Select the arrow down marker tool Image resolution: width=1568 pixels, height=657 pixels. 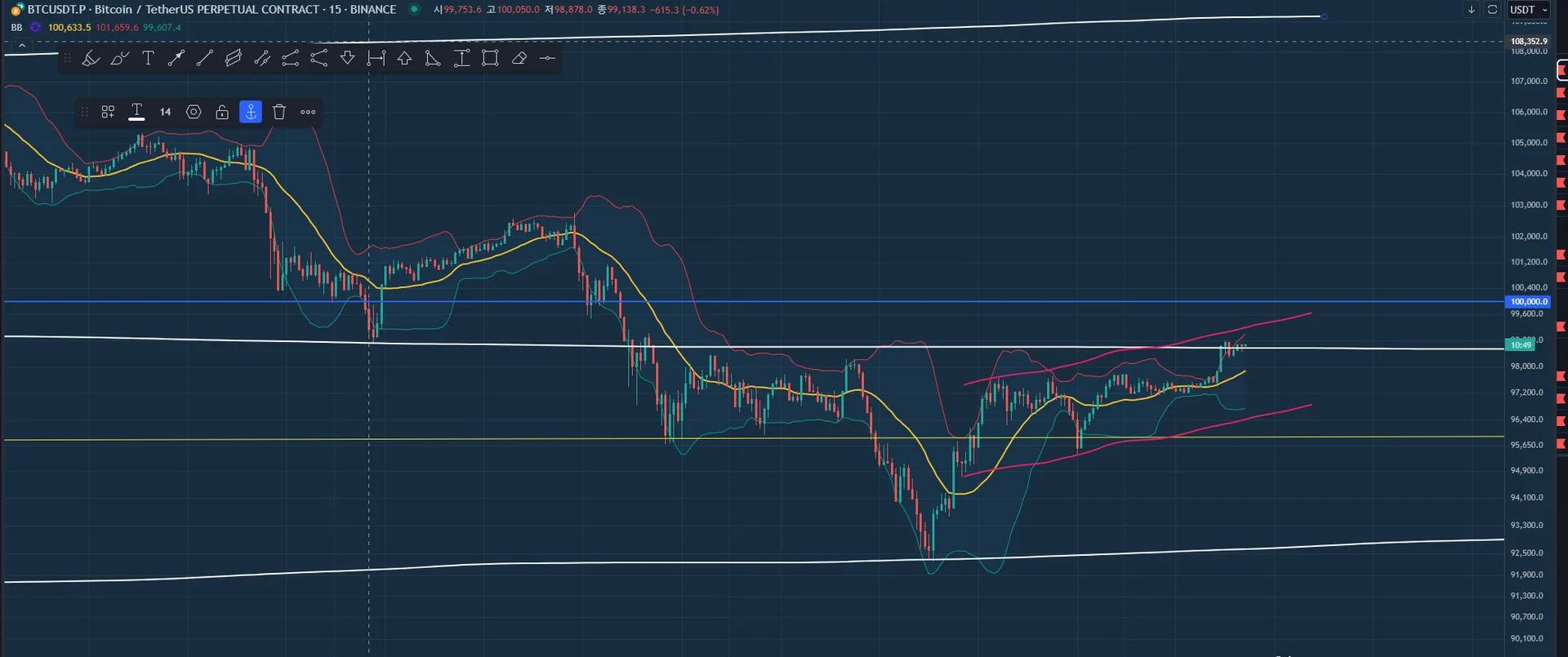[x=348, y=58]
